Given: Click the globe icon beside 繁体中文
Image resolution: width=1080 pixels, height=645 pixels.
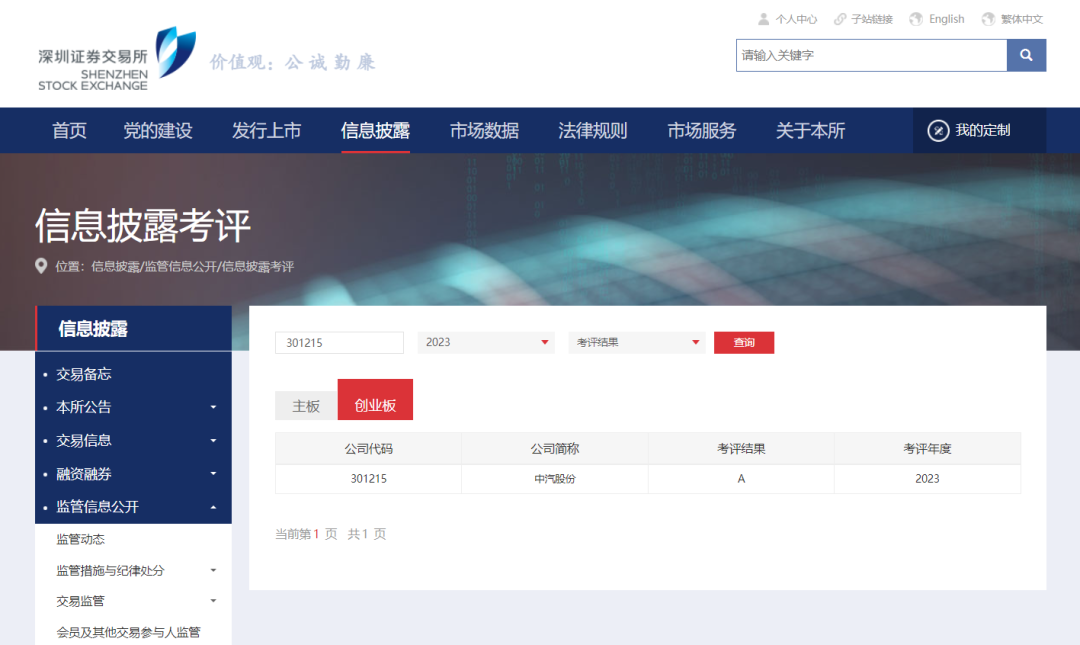Looking at the screenshot, I should tap(988, 19).
